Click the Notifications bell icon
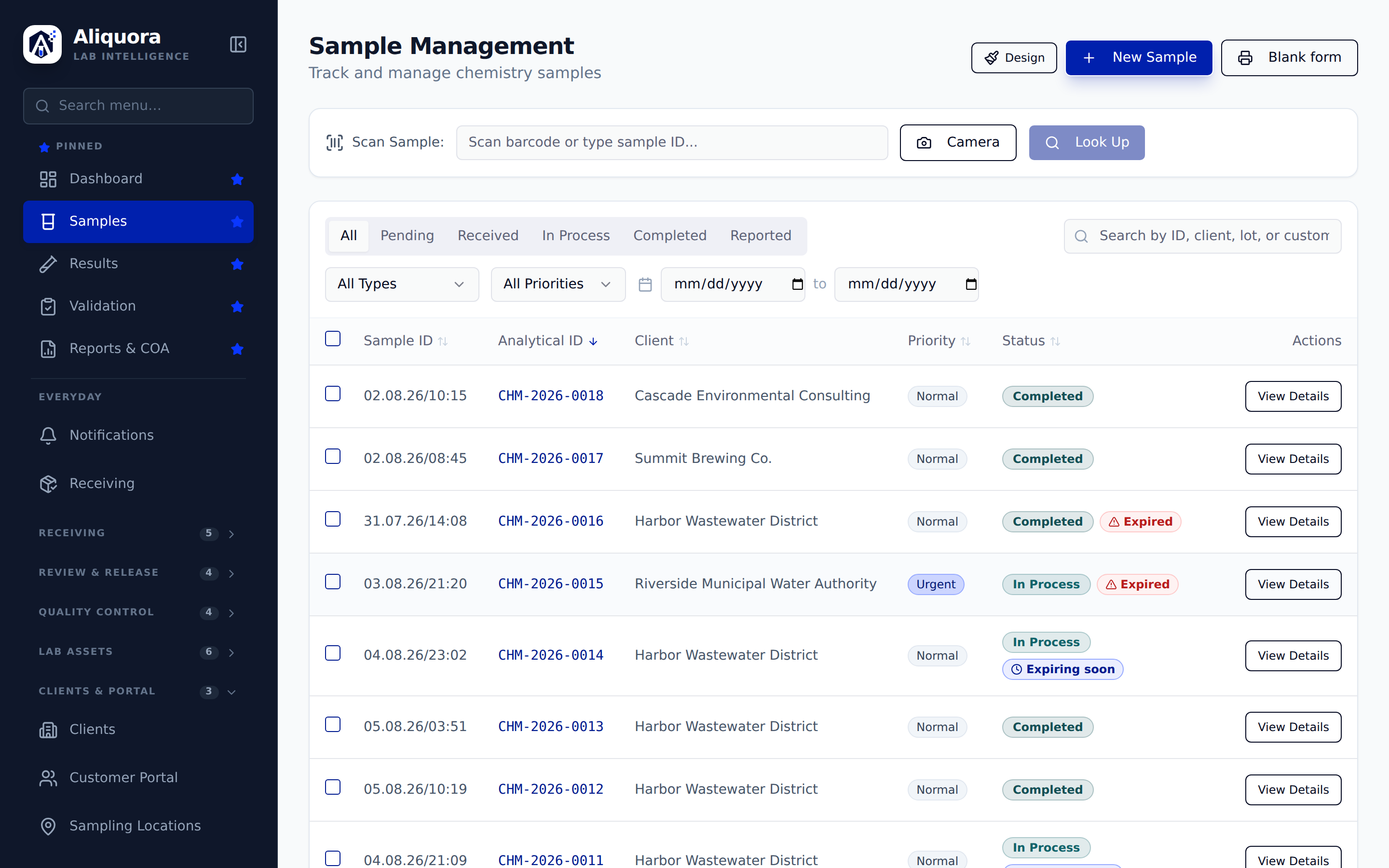1389x868 pixels. [48, 436]
